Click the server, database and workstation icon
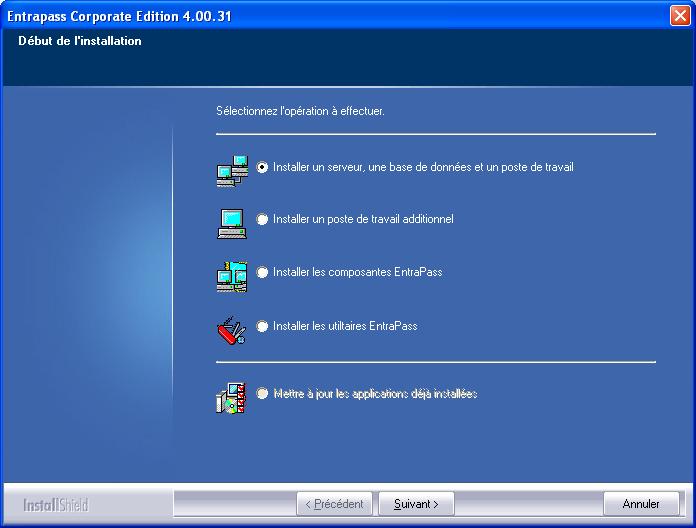The height and width of the screenshot is (528, 696). 232,171
